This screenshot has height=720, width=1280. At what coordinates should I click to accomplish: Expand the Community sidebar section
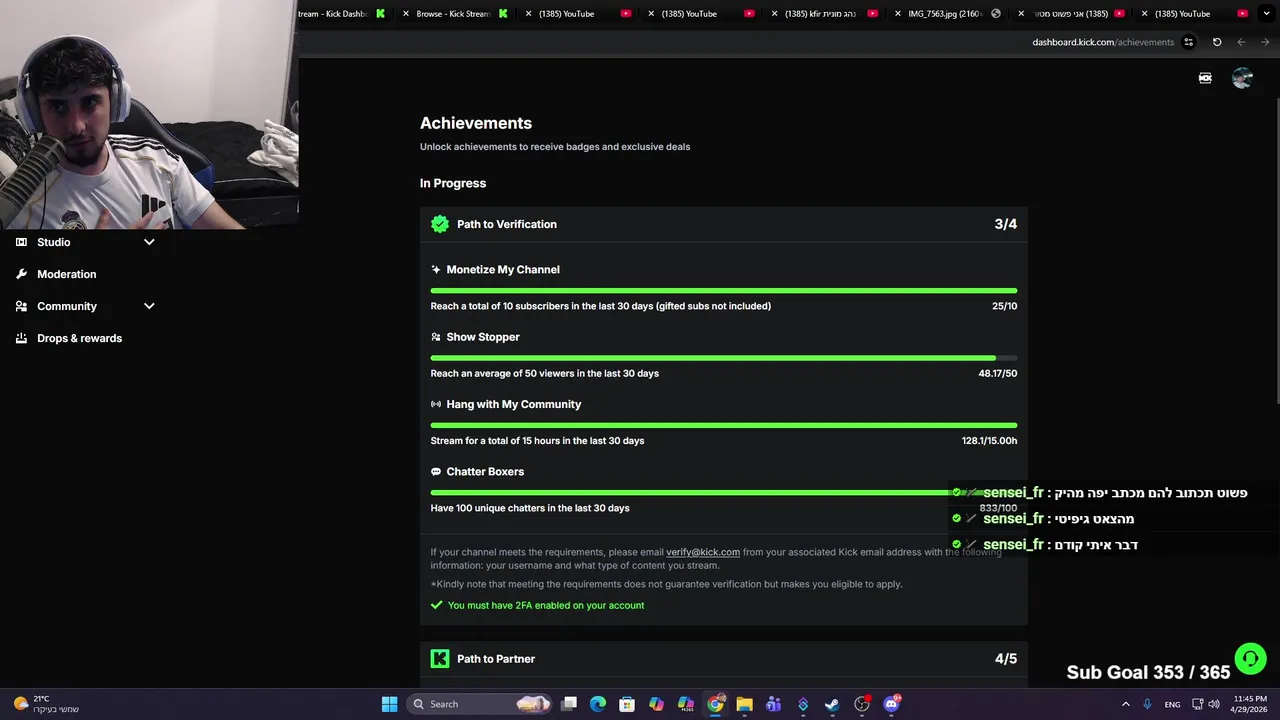coord(149,306)
